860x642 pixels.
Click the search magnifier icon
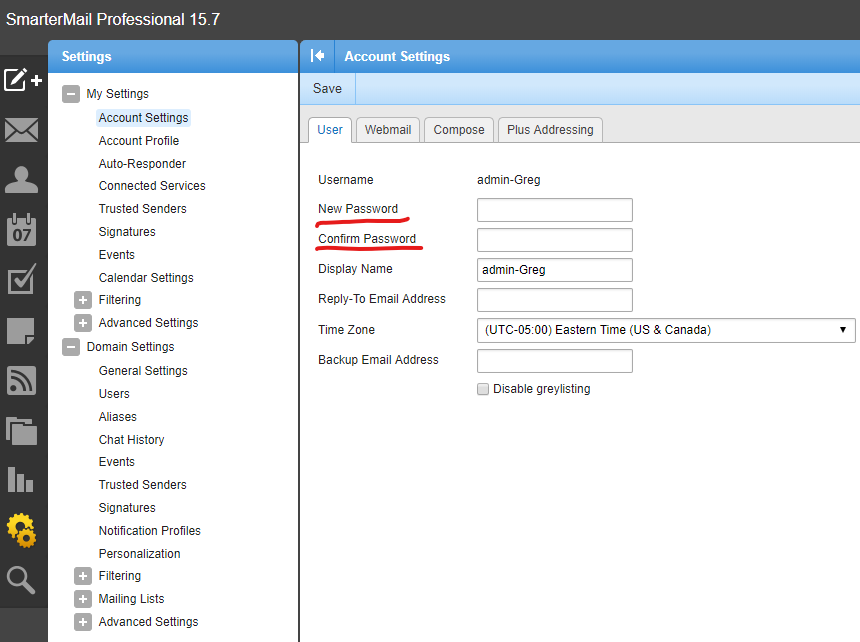pos(22,579)
